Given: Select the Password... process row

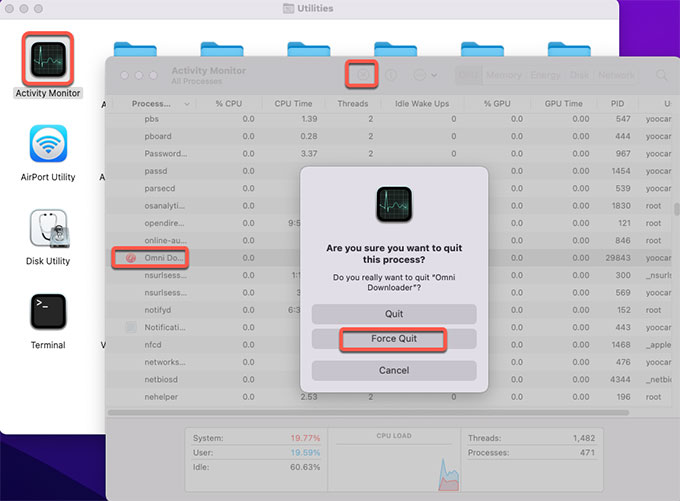Looking at the screenshot, I should [390, 154].
